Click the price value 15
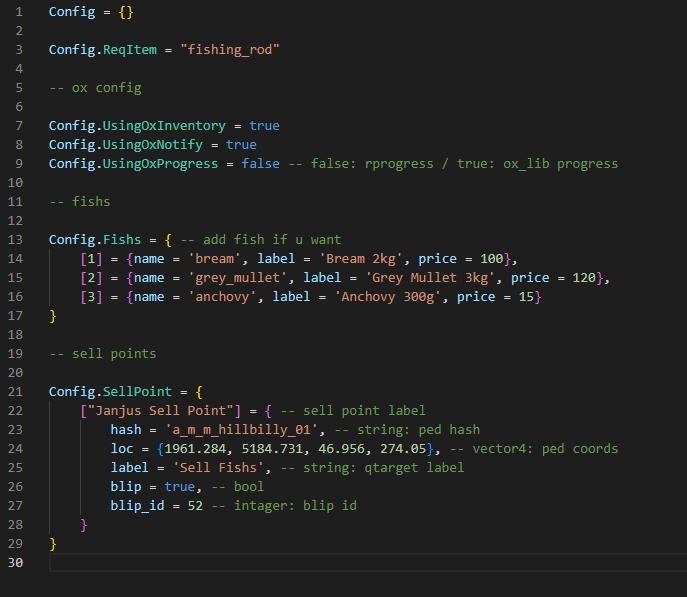Screen dimensions: 687x597 tap(526, 297)
